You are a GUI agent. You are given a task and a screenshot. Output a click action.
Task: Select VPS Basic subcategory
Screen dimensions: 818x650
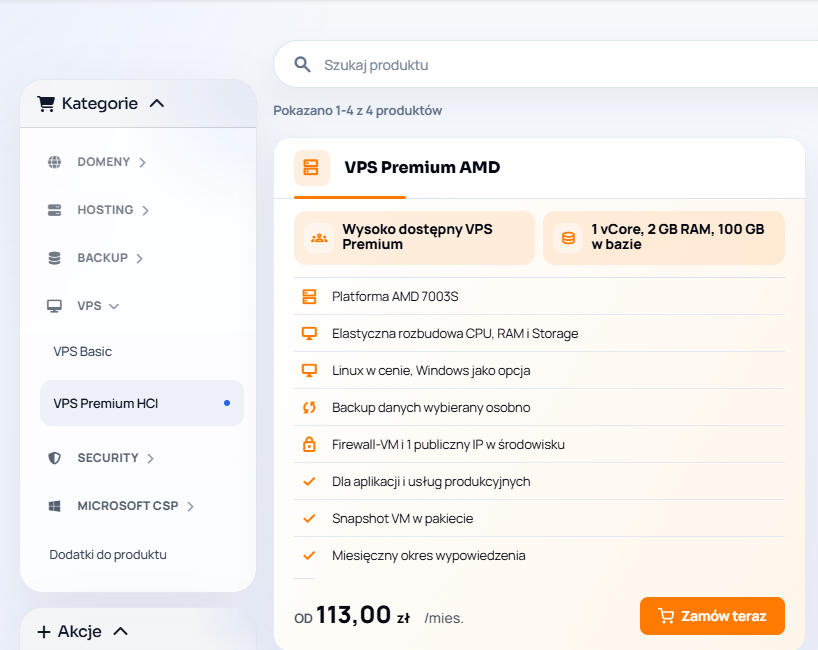(82, 352)
